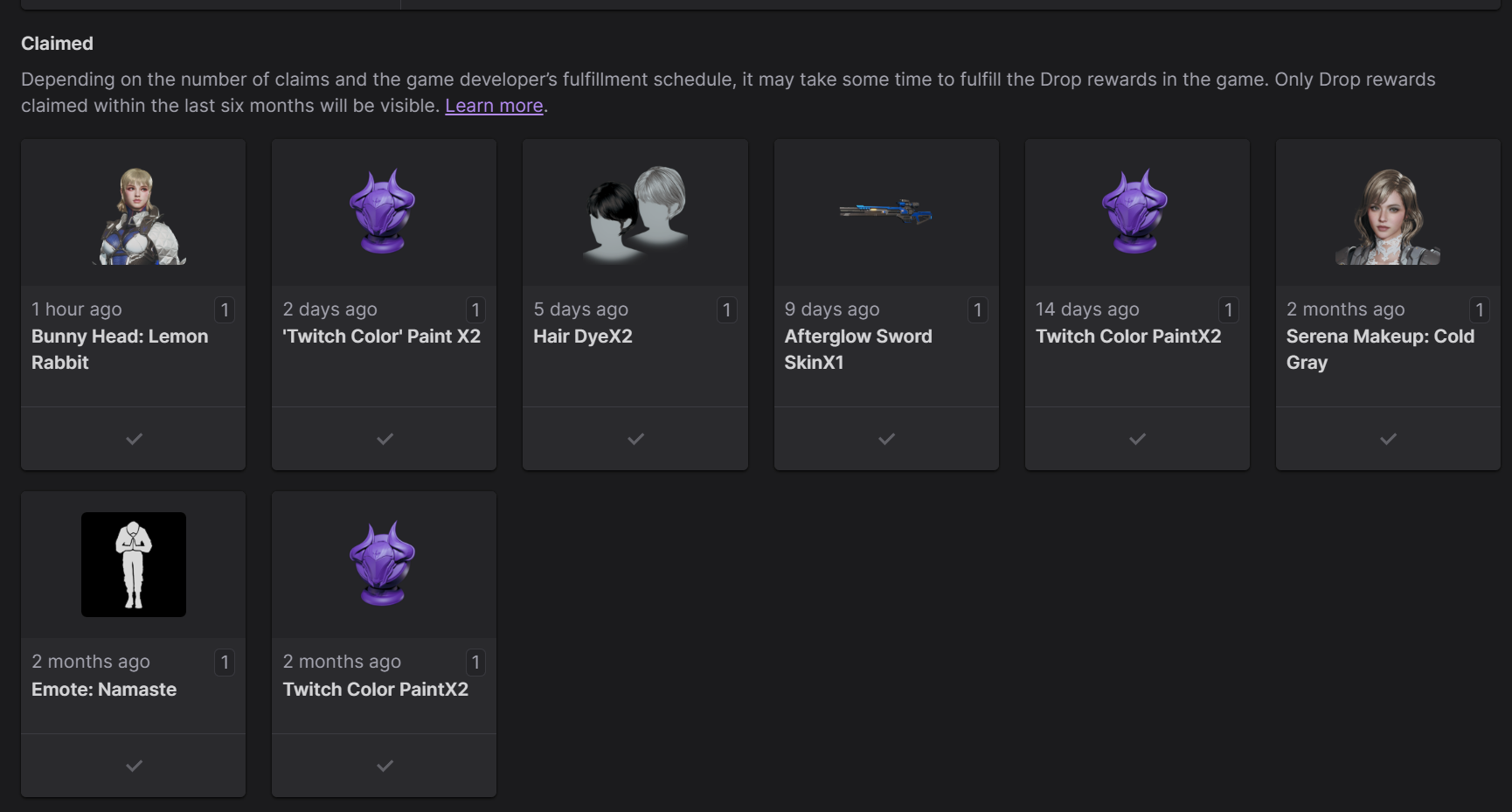
Task: Click the Afterglow Sword skin image
Action: point(886,212)
